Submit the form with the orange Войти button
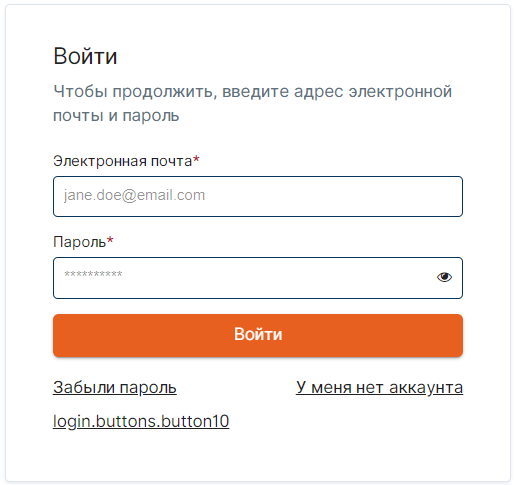 click(258, 335)
